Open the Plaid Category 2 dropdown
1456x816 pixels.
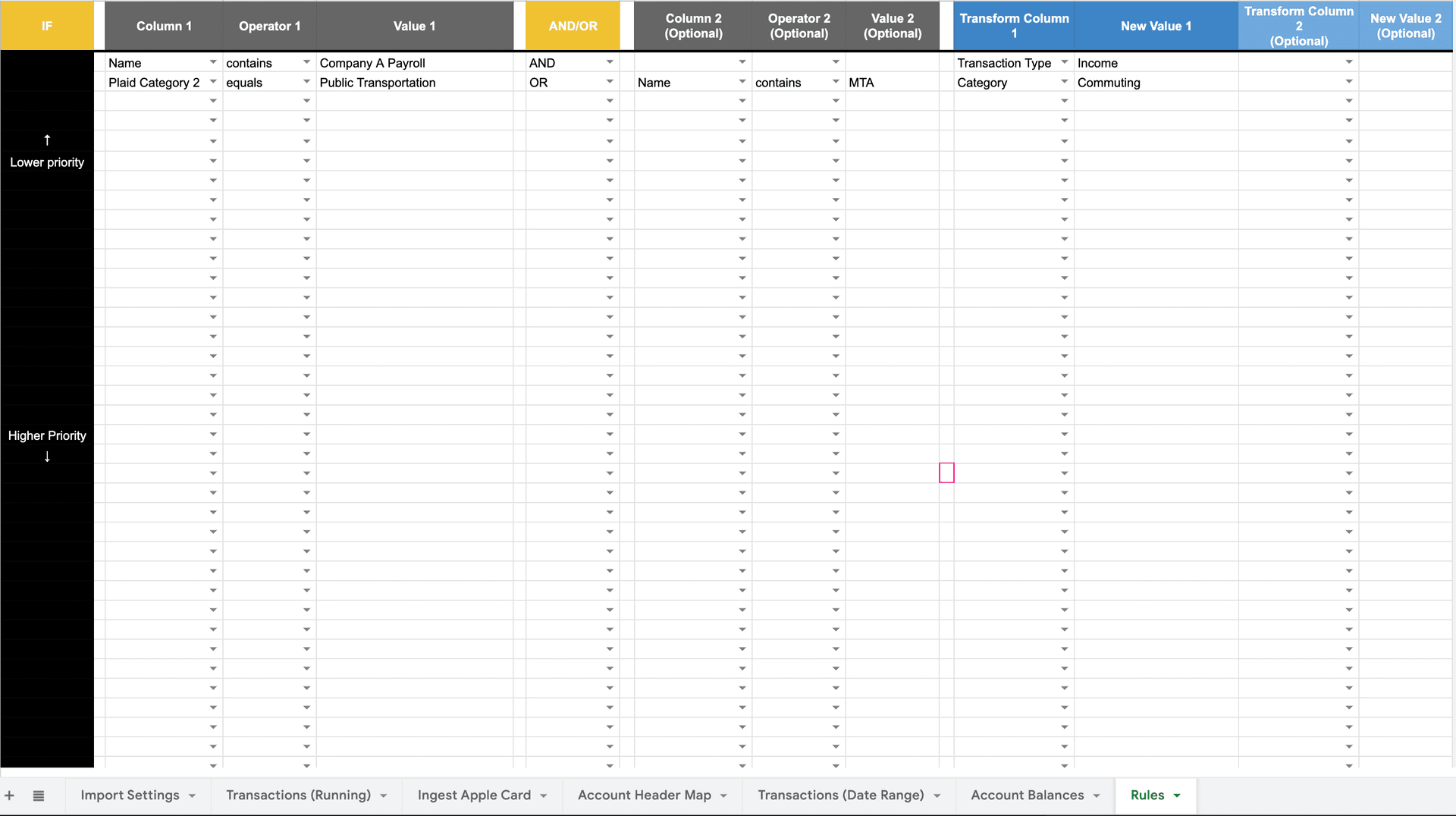point(213,82)
